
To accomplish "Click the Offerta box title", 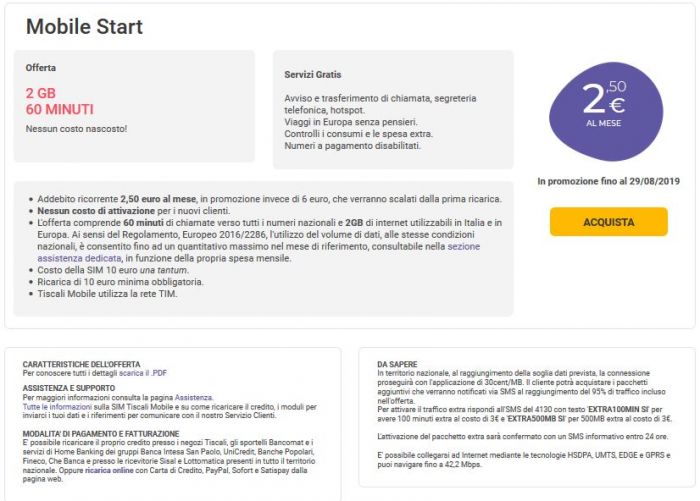I will tap(41, 67).
